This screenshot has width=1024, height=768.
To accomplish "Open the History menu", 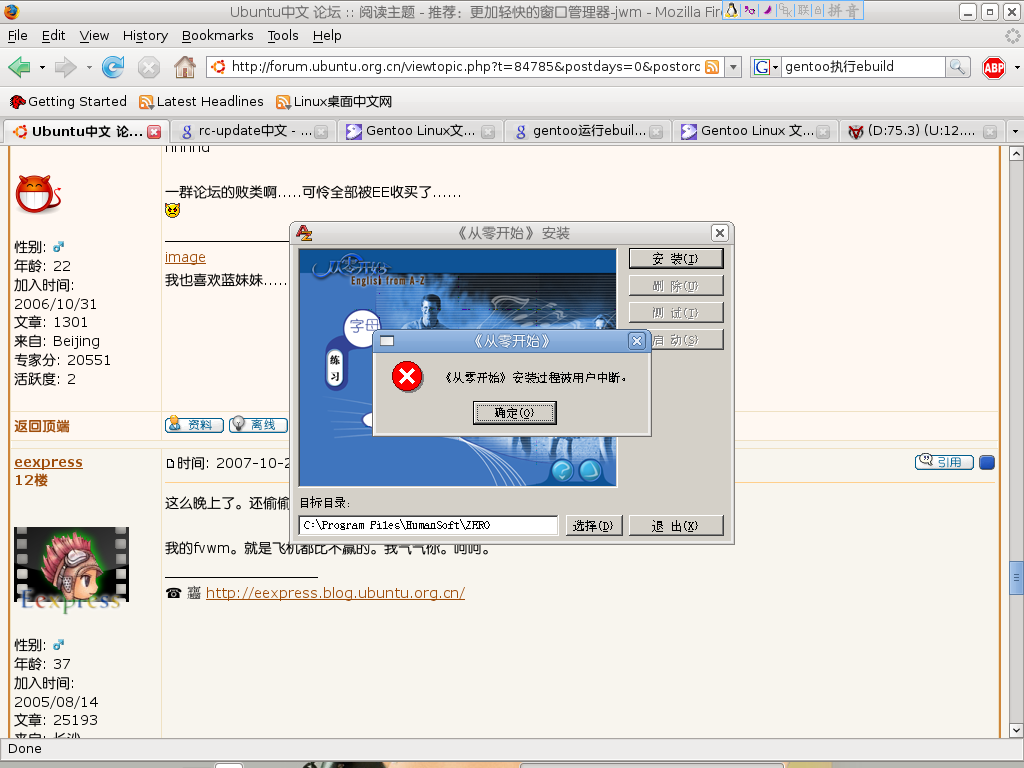I will click(x=145, y=36).
